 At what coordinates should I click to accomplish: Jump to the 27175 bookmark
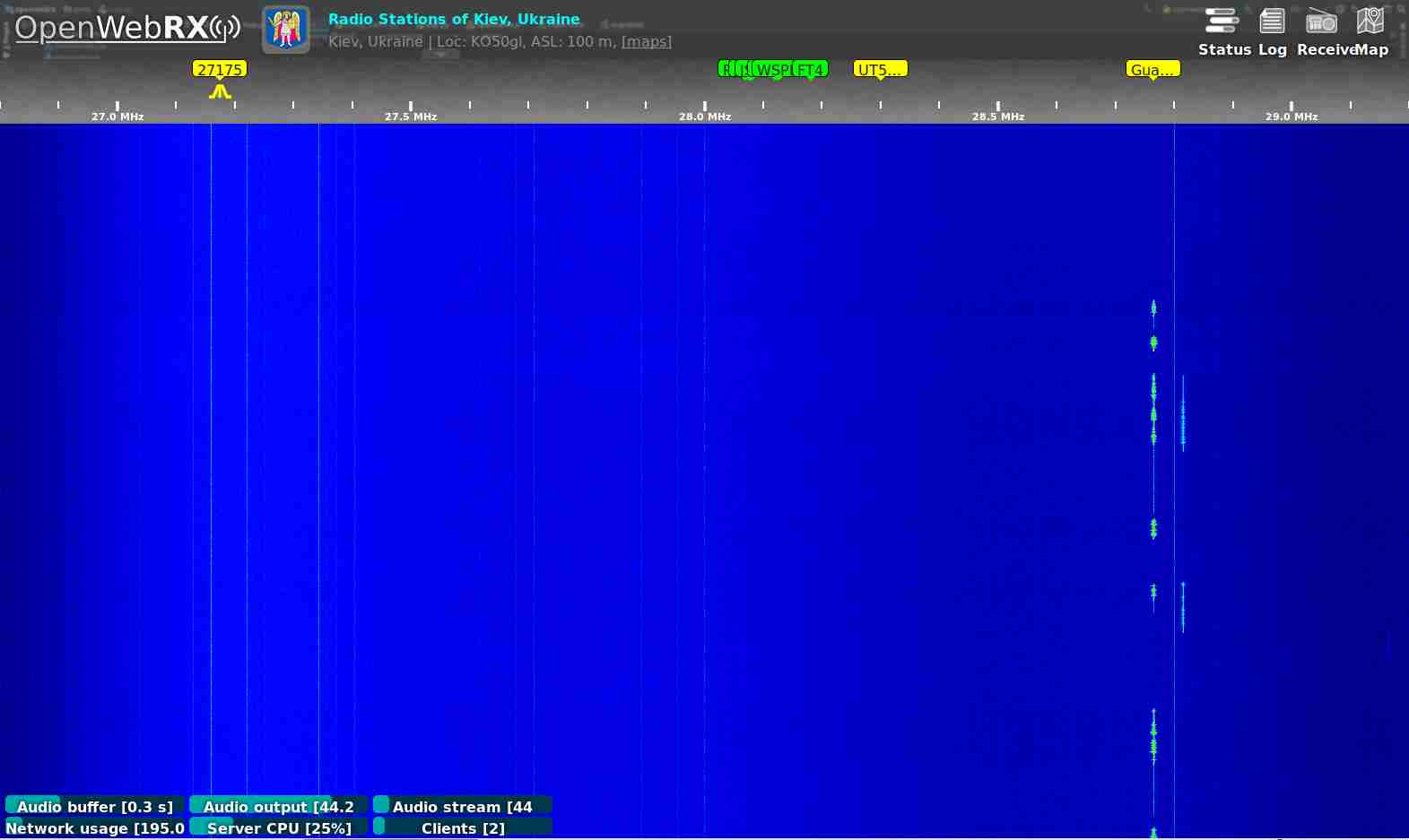pos(220,69)
